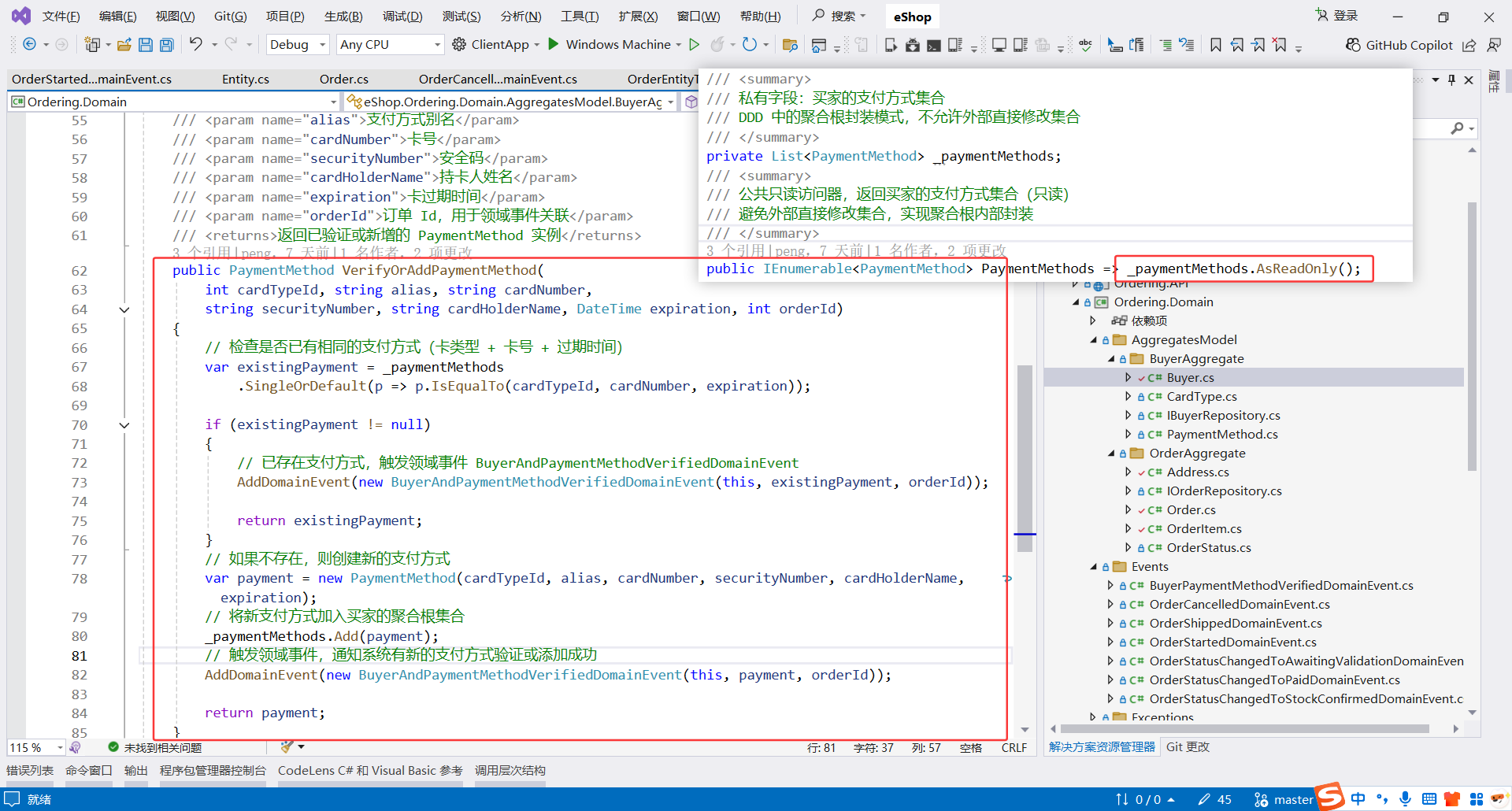Open the ClientApp startup settings gear
The image size is (1512, 811).
[459, 45]
